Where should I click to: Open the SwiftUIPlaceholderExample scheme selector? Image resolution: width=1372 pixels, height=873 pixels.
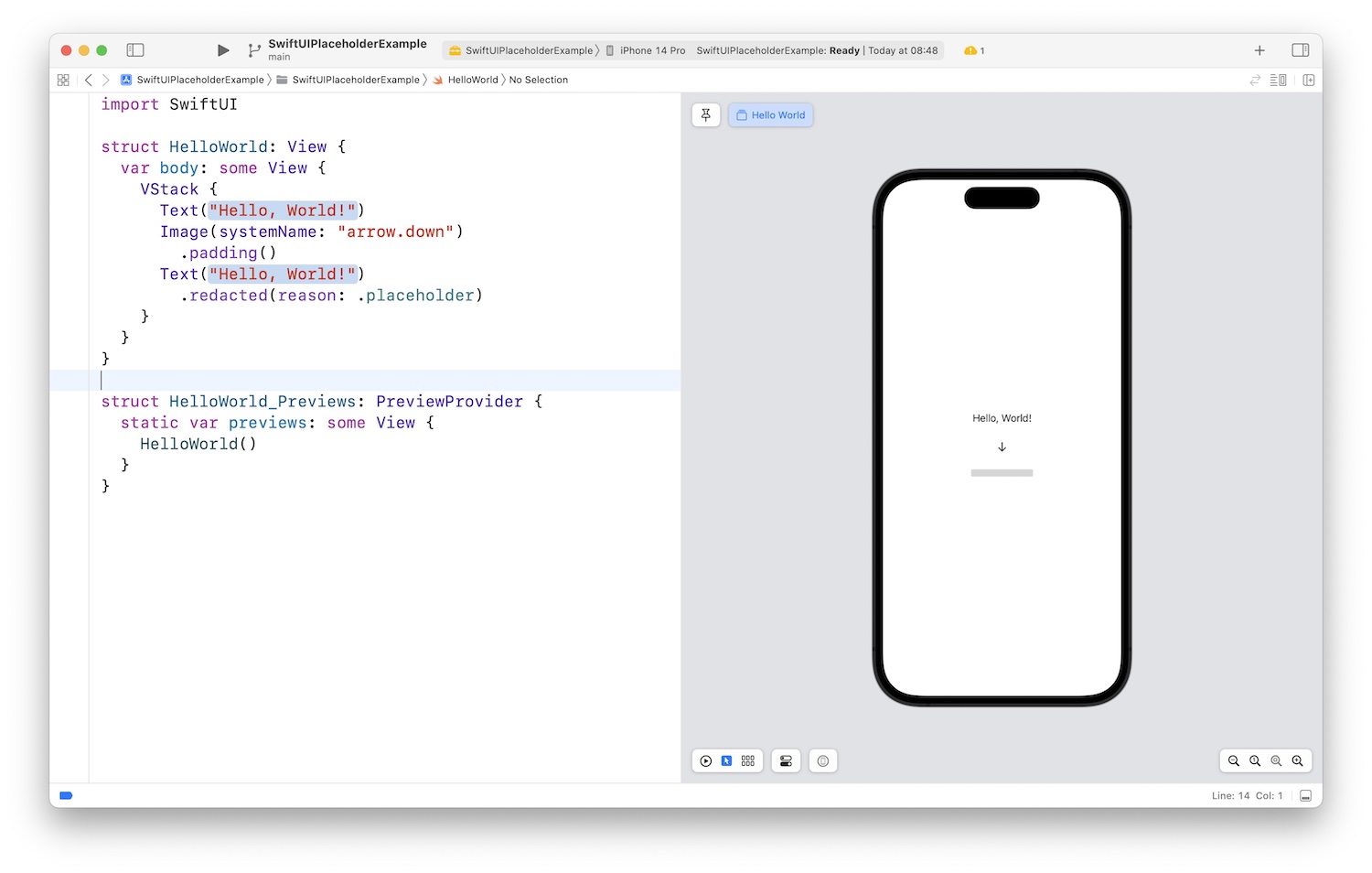pyautogui.click(x=521, y=50)
